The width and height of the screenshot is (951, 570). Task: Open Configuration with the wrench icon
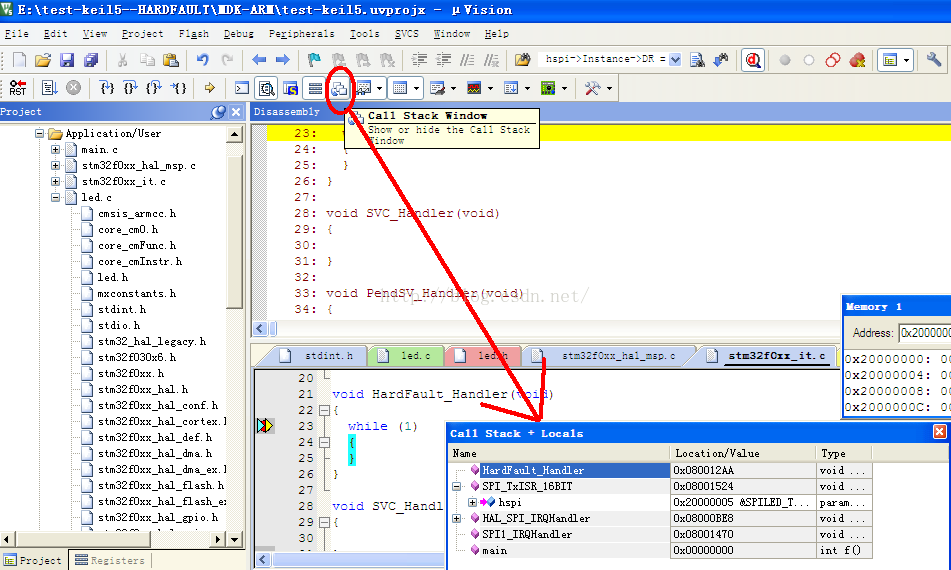point(933,59)
